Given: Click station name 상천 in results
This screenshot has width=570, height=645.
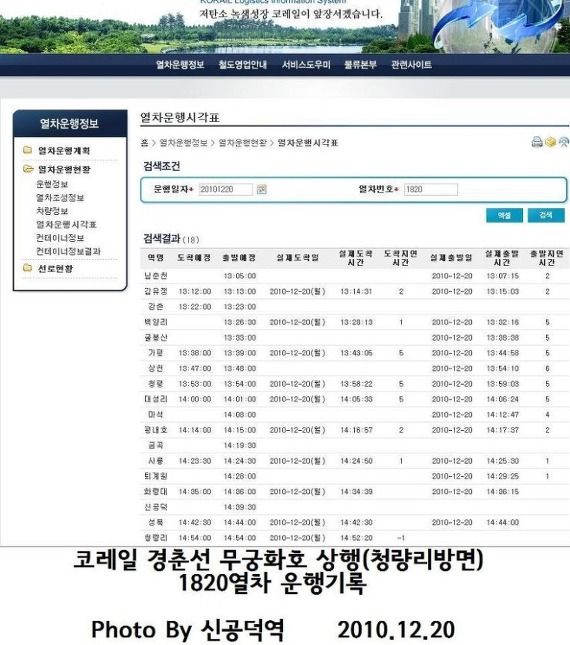Looking at the screenshot, I should (x=156, y=368).
